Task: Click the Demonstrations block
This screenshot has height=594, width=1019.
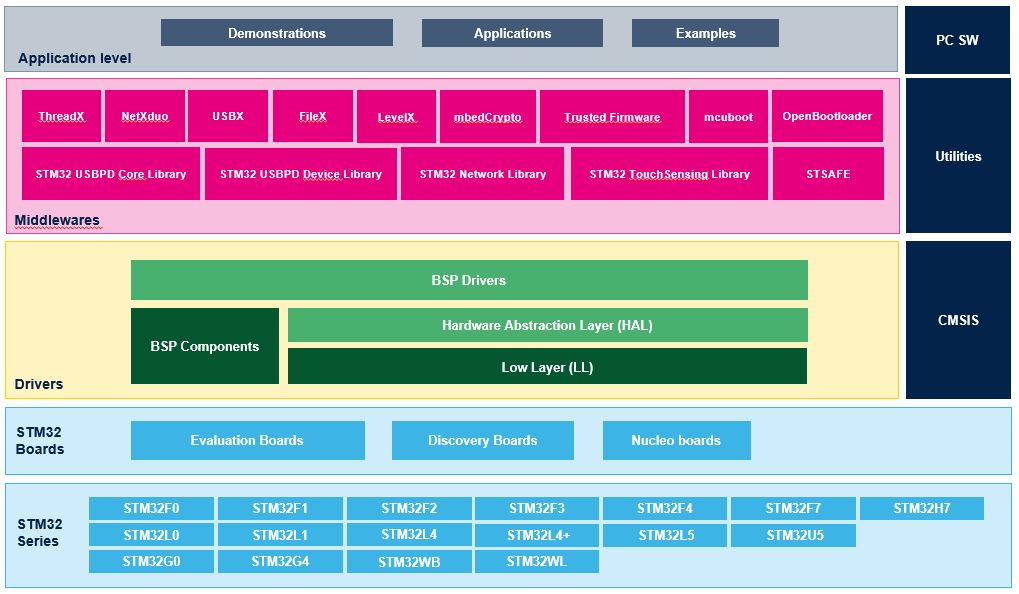Action: 276,33
